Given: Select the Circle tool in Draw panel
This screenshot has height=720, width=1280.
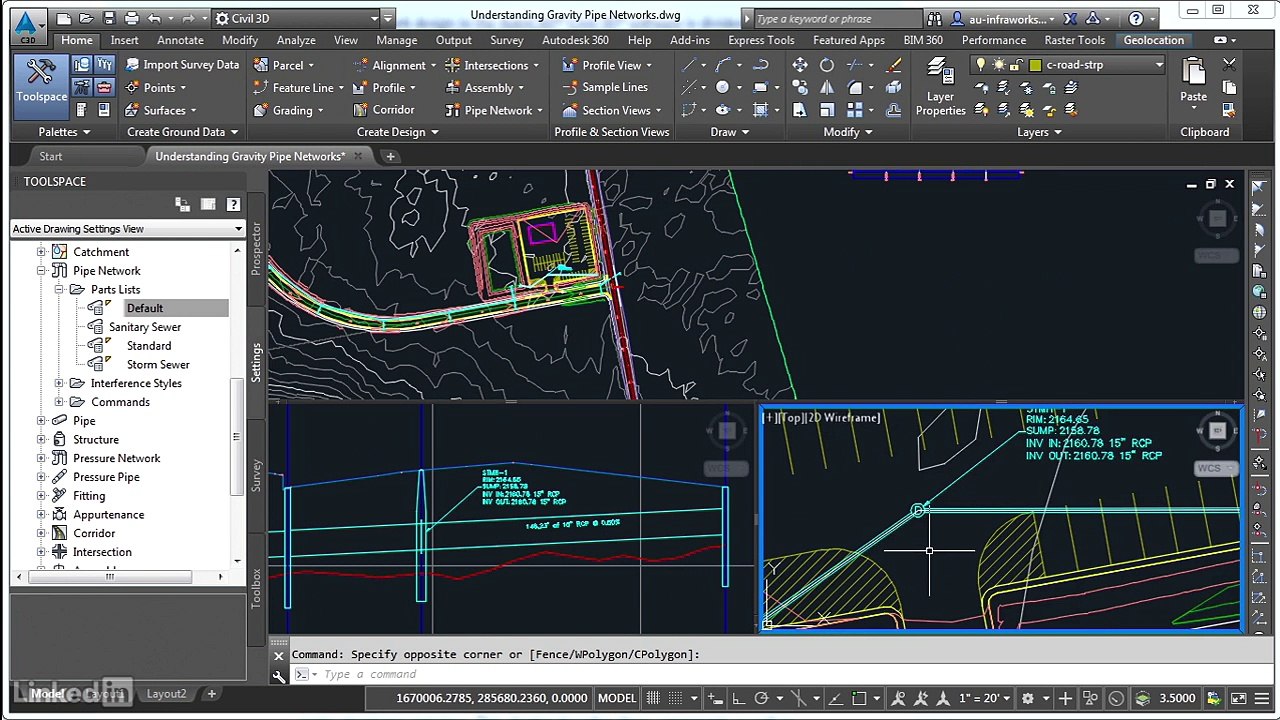Looking at the screenshot, I should point(722,87).
